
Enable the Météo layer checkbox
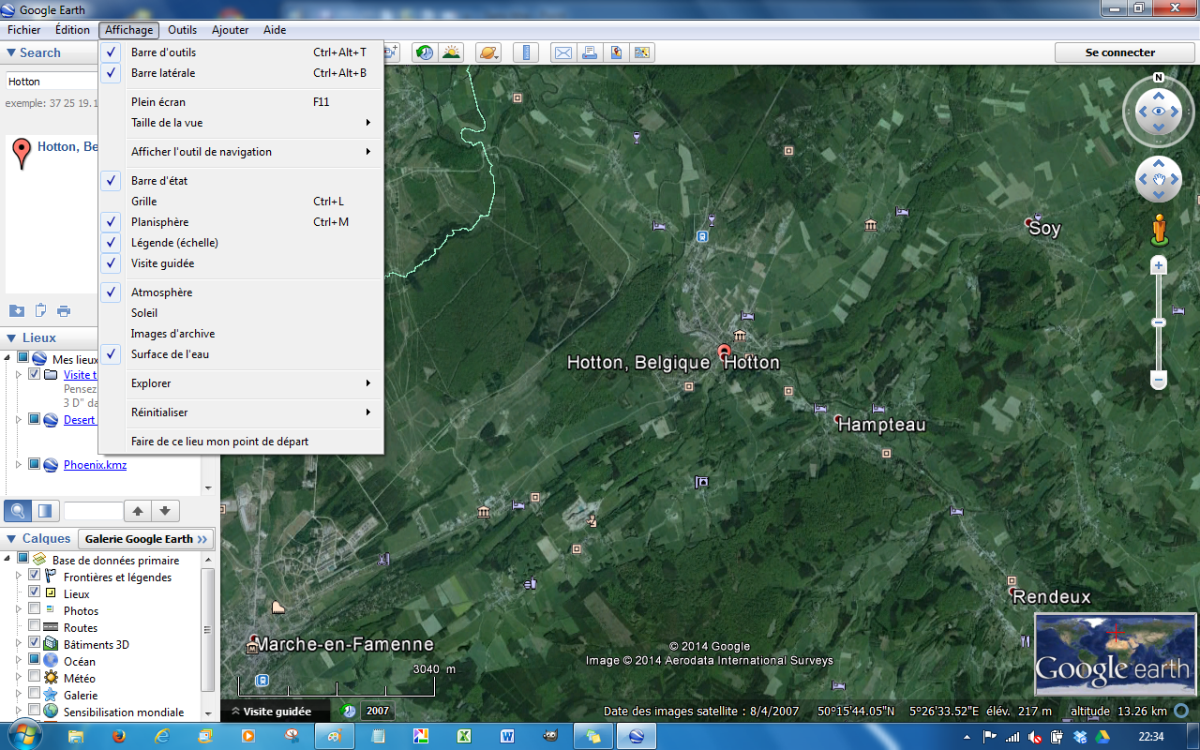[35, 678]
